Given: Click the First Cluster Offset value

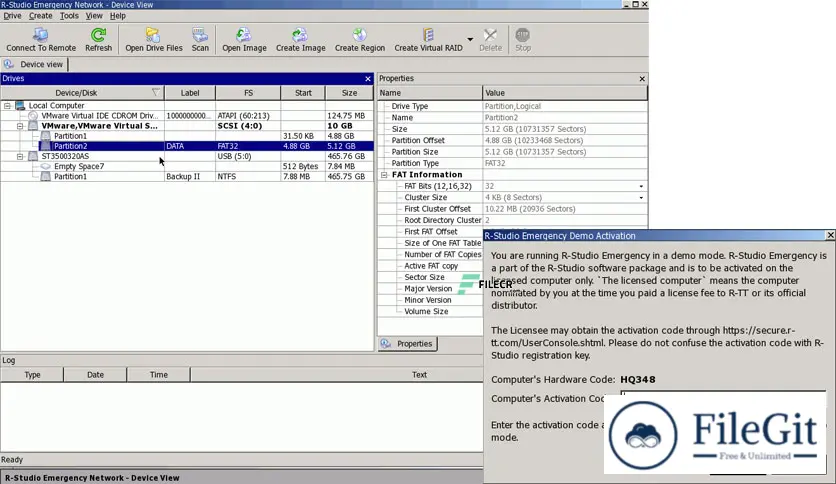Looking at the screenshot, I should (x=530, y=209).
